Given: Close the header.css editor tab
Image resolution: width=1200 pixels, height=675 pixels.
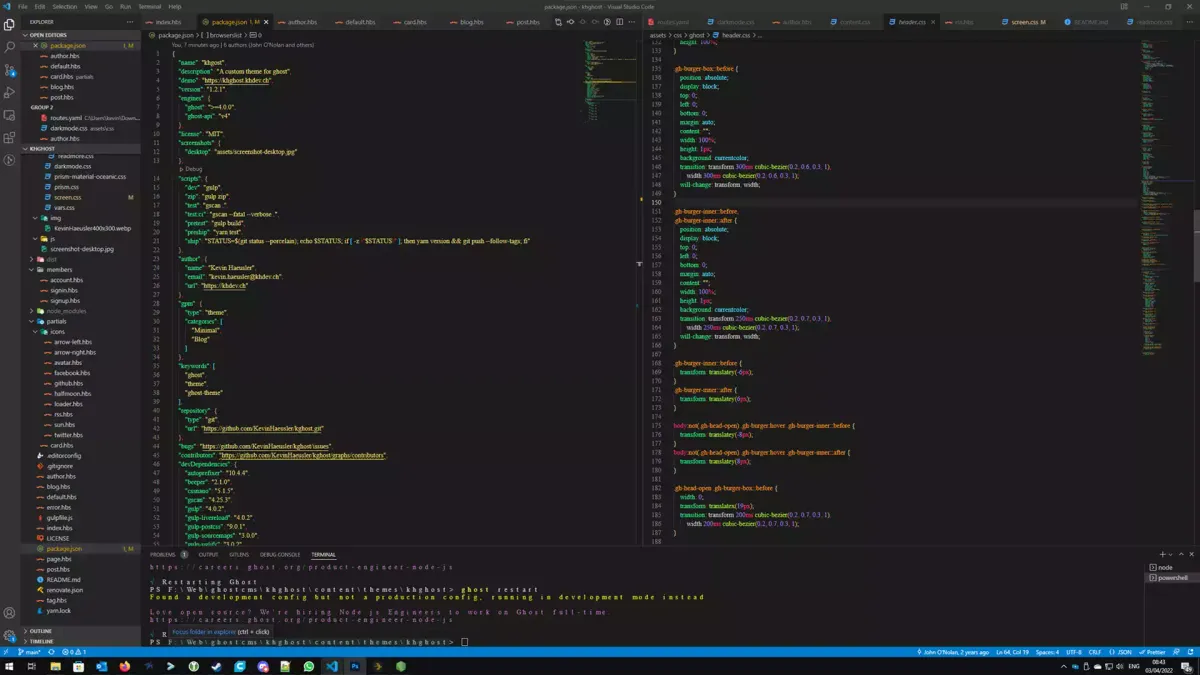Looking at the screenshot, I should 935,22.
